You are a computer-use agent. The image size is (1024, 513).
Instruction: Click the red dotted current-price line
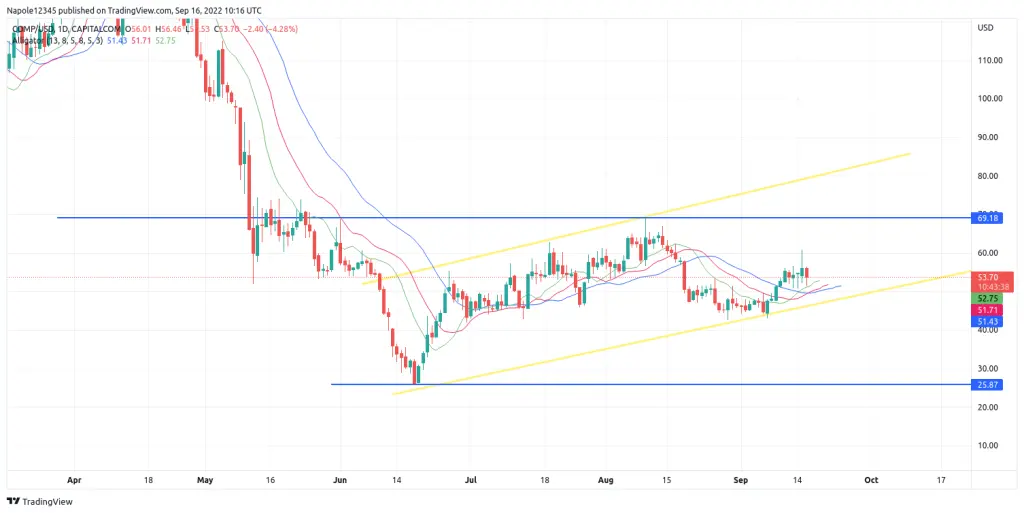(488, 277)
